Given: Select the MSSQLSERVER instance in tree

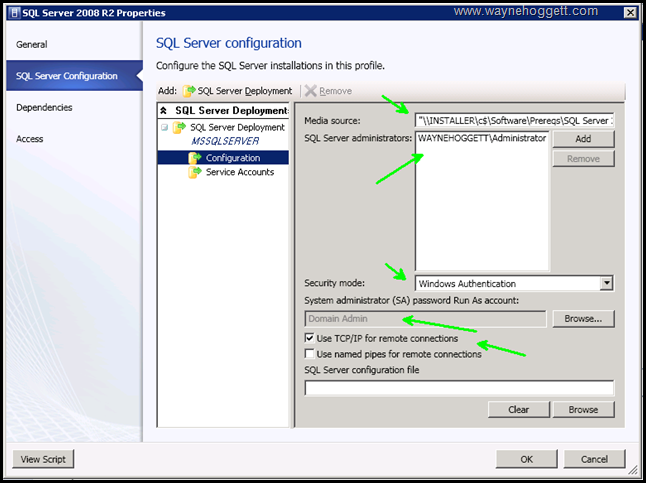Looking at the screenshot, I should tap(224, 142).
